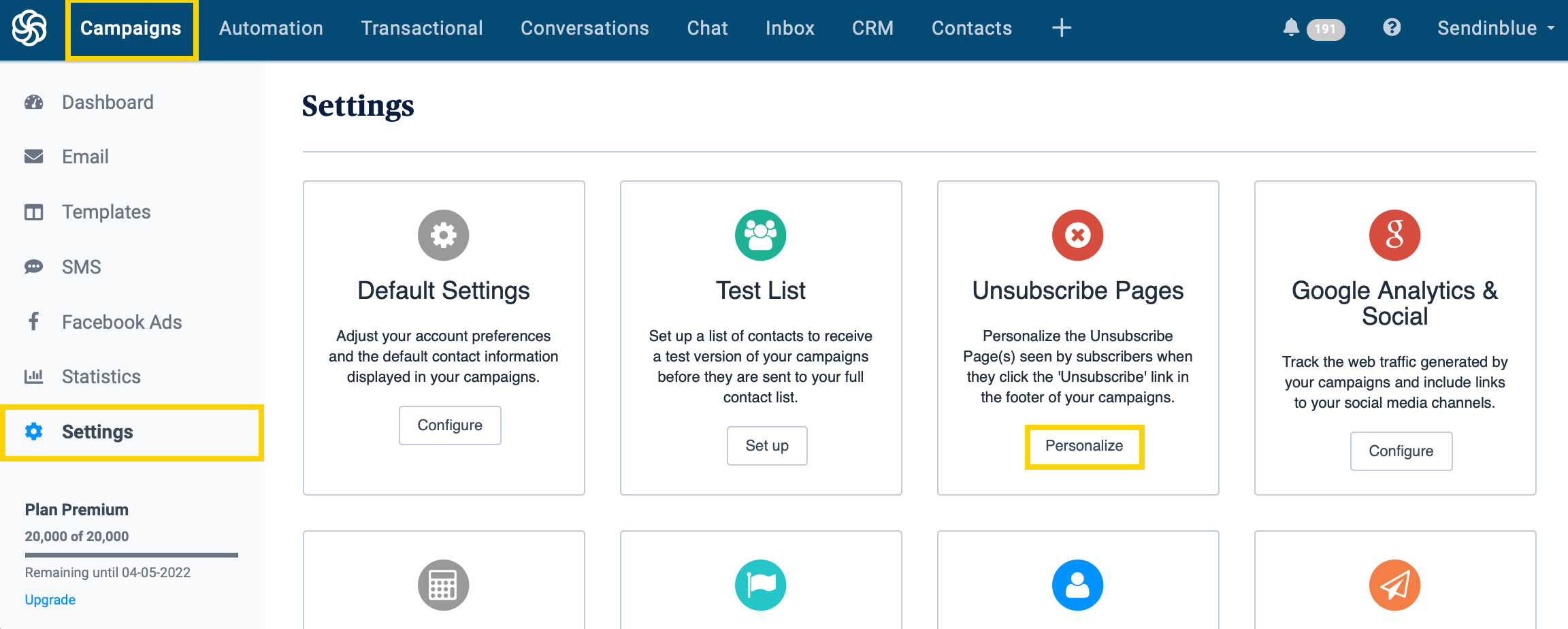Click the Statistics bar chart icon
This screenshot has width=1568, height=629.
click(33, 376)
